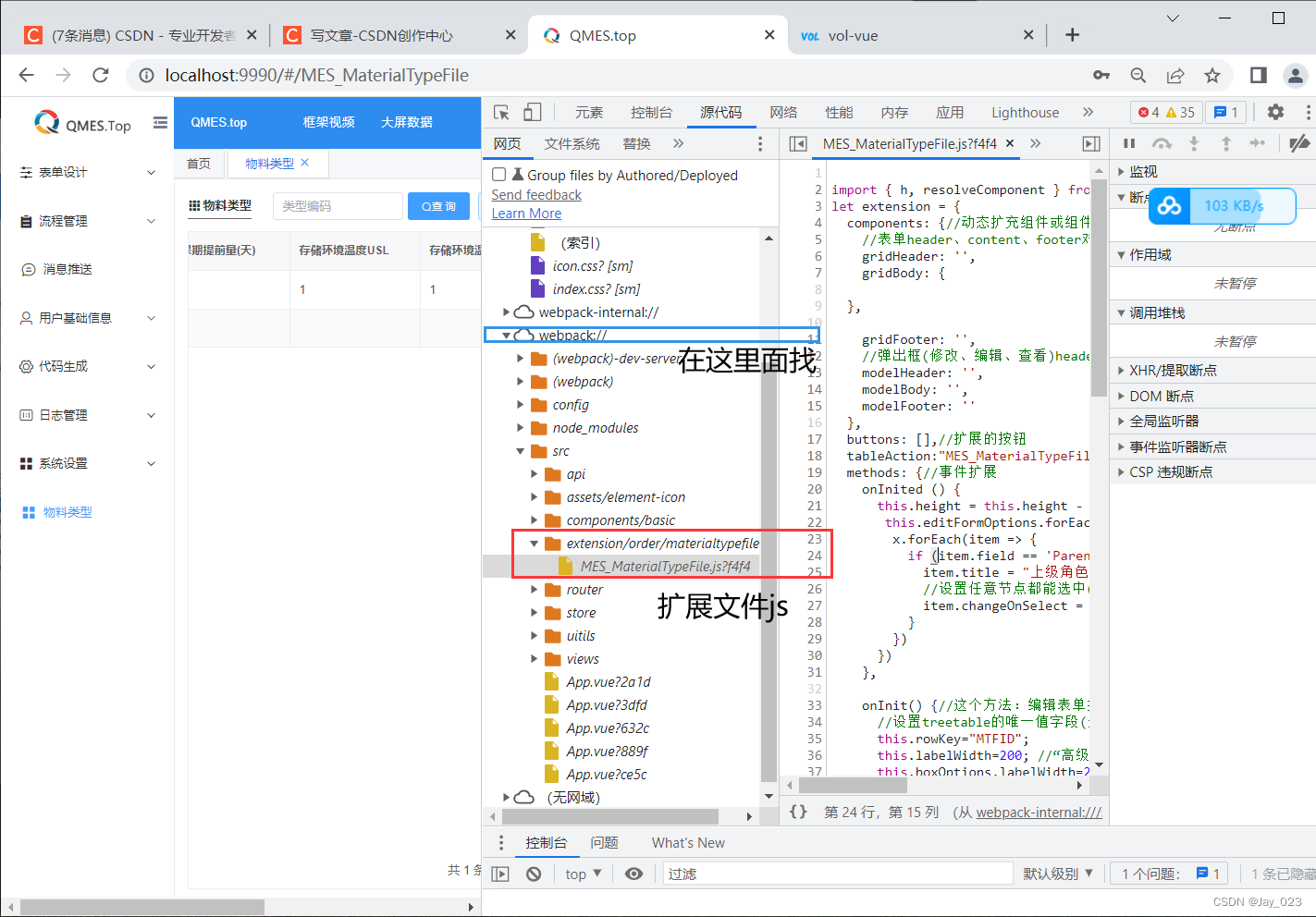Switch to 文件系统 tab in Sources

(x=572, y=143)
